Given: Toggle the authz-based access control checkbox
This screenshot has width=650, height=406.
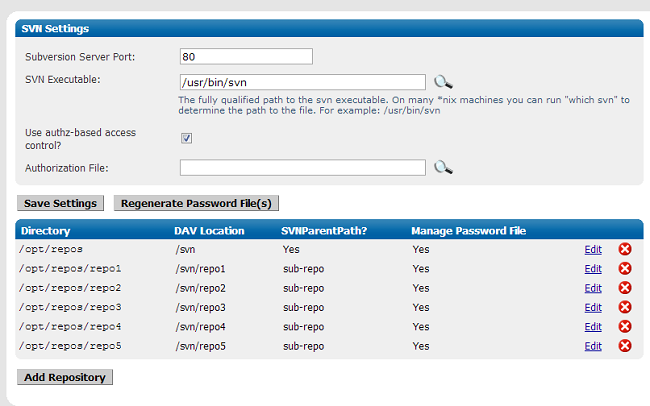Looking at the screenshot, I should tap(187, 138).
